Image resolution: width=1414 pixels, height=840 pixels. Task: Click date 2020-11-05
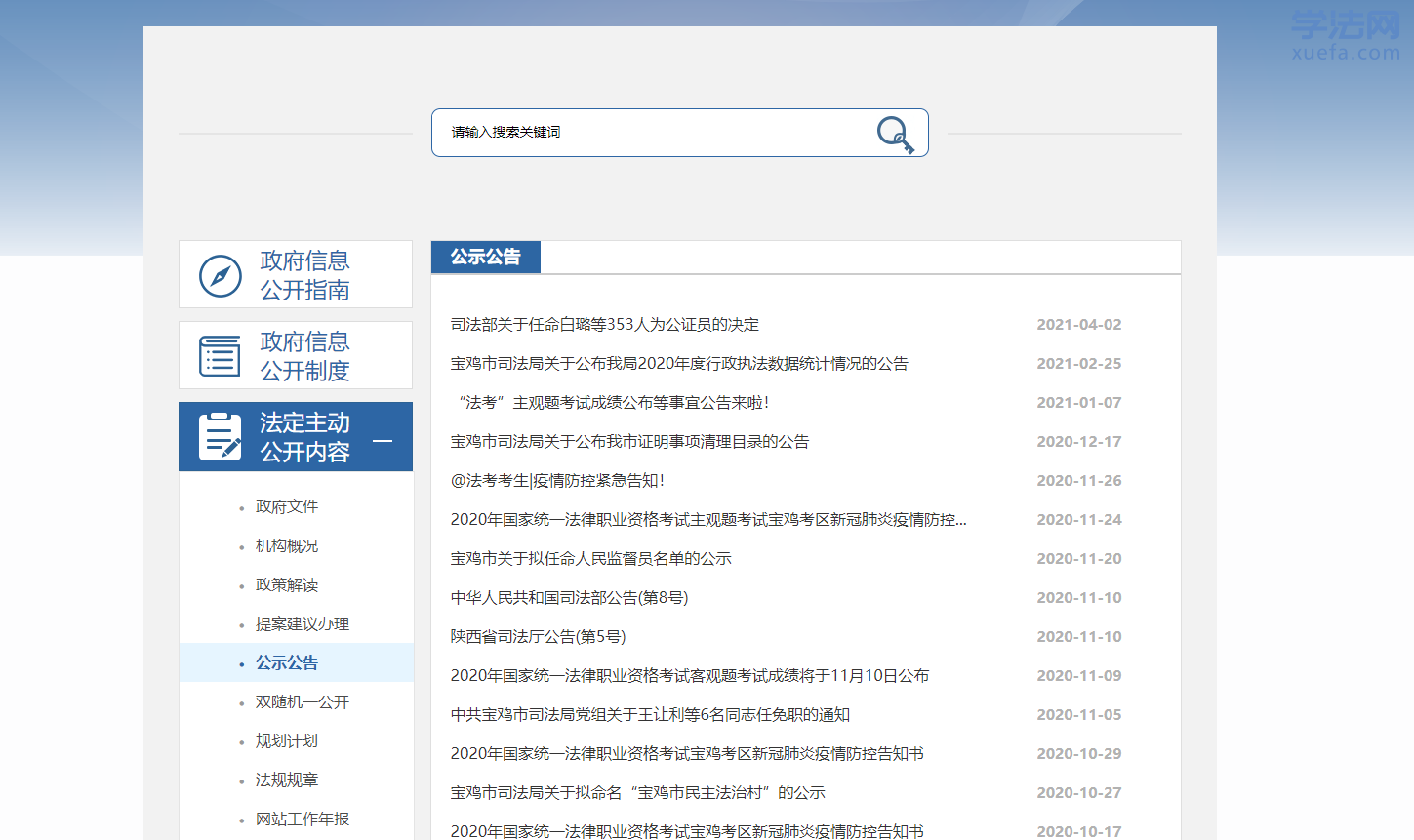1079,714
